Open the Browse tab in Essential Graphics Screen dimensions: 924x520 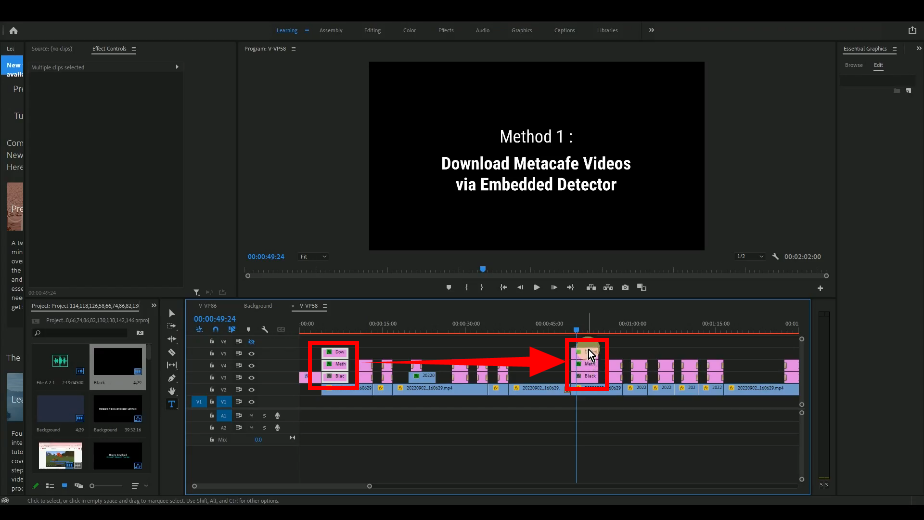click(x=853, y=65)
